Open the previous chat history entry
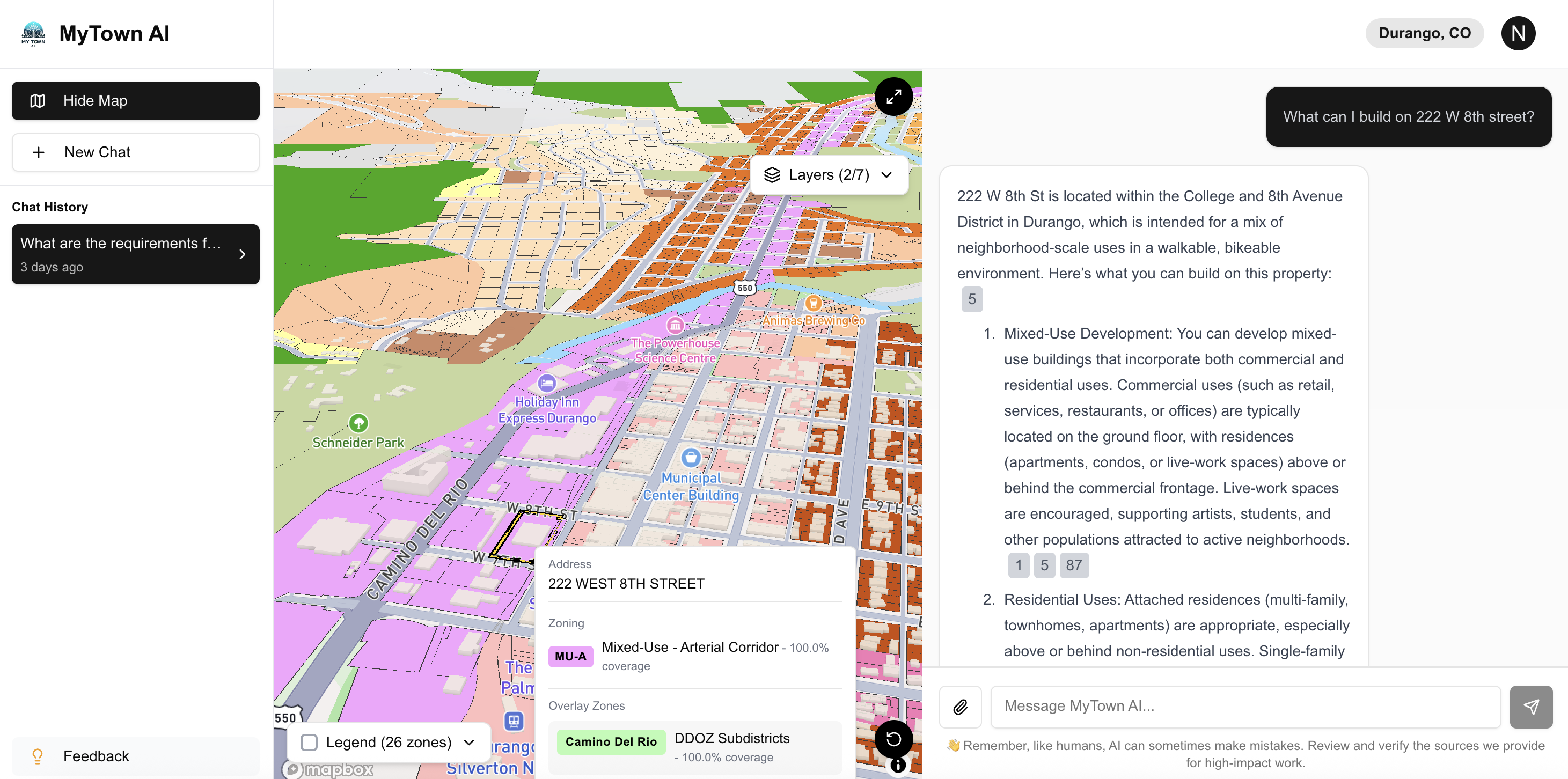The width and height of the screenshot is (1568, 779). [135, 254]
